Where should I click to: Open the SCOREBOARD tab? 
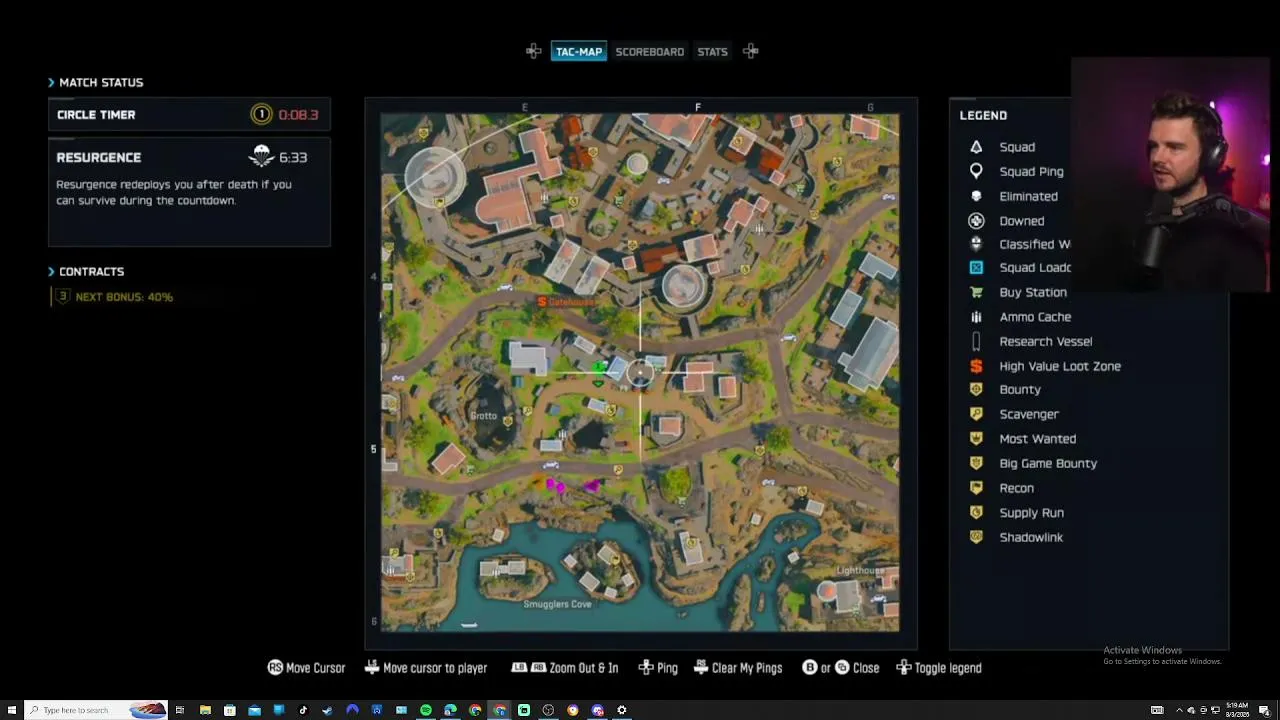point(650,51)
